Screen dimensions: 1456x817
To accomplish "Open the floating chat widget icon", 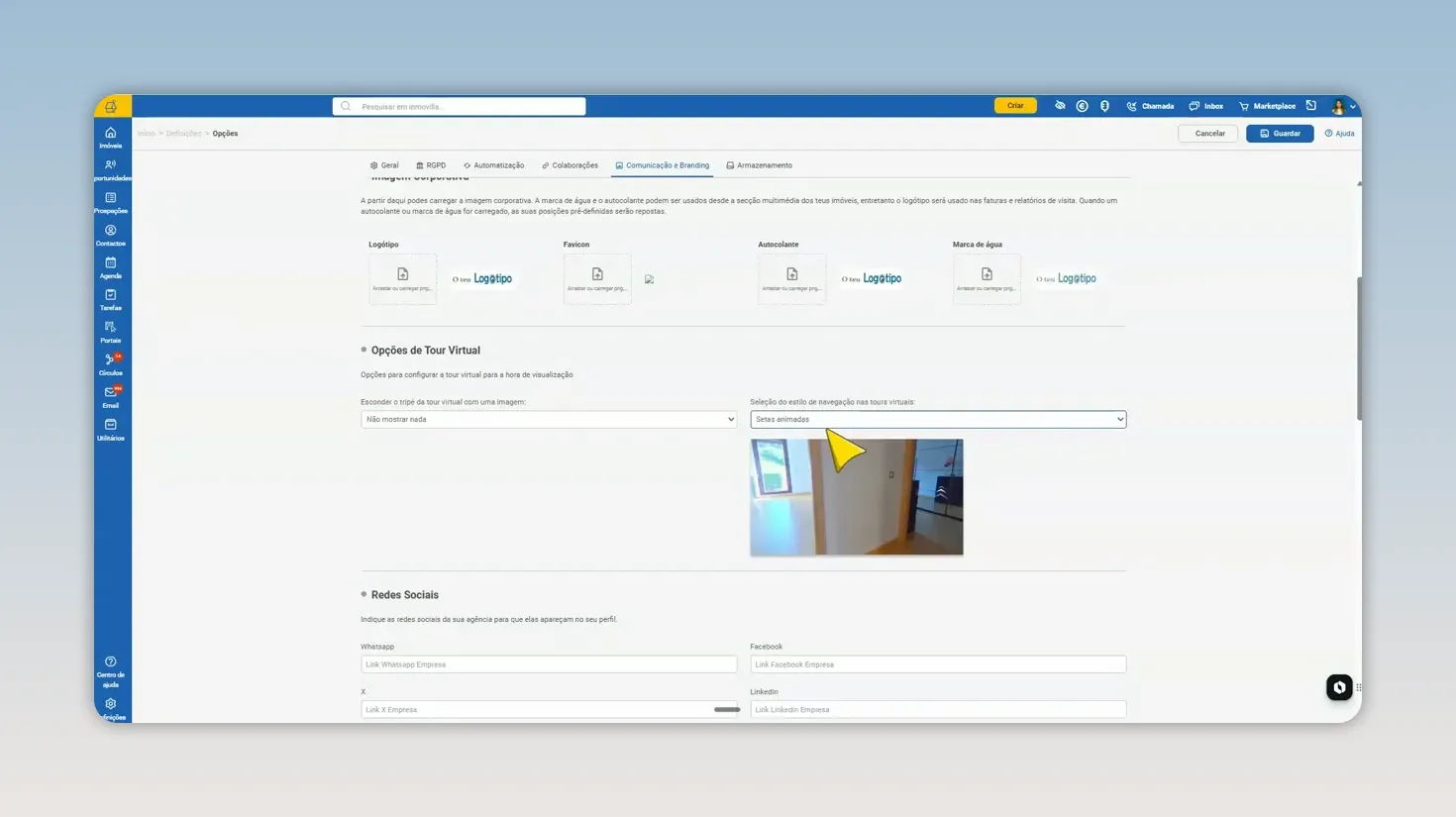I will click(x=1339, y=687).
